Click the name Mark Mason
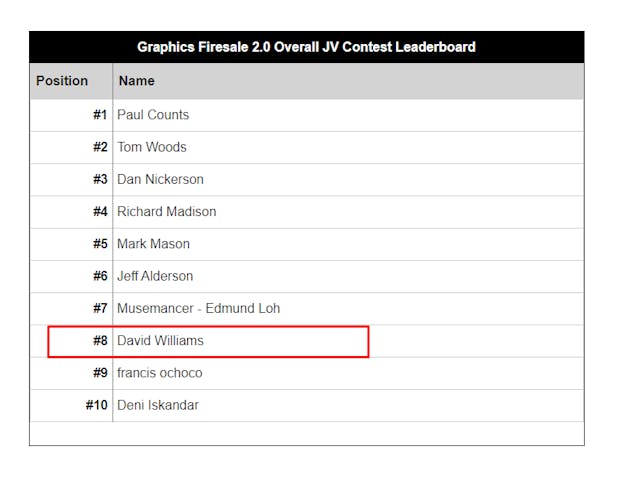Viewport: 617px width, 480px height. 153,244
